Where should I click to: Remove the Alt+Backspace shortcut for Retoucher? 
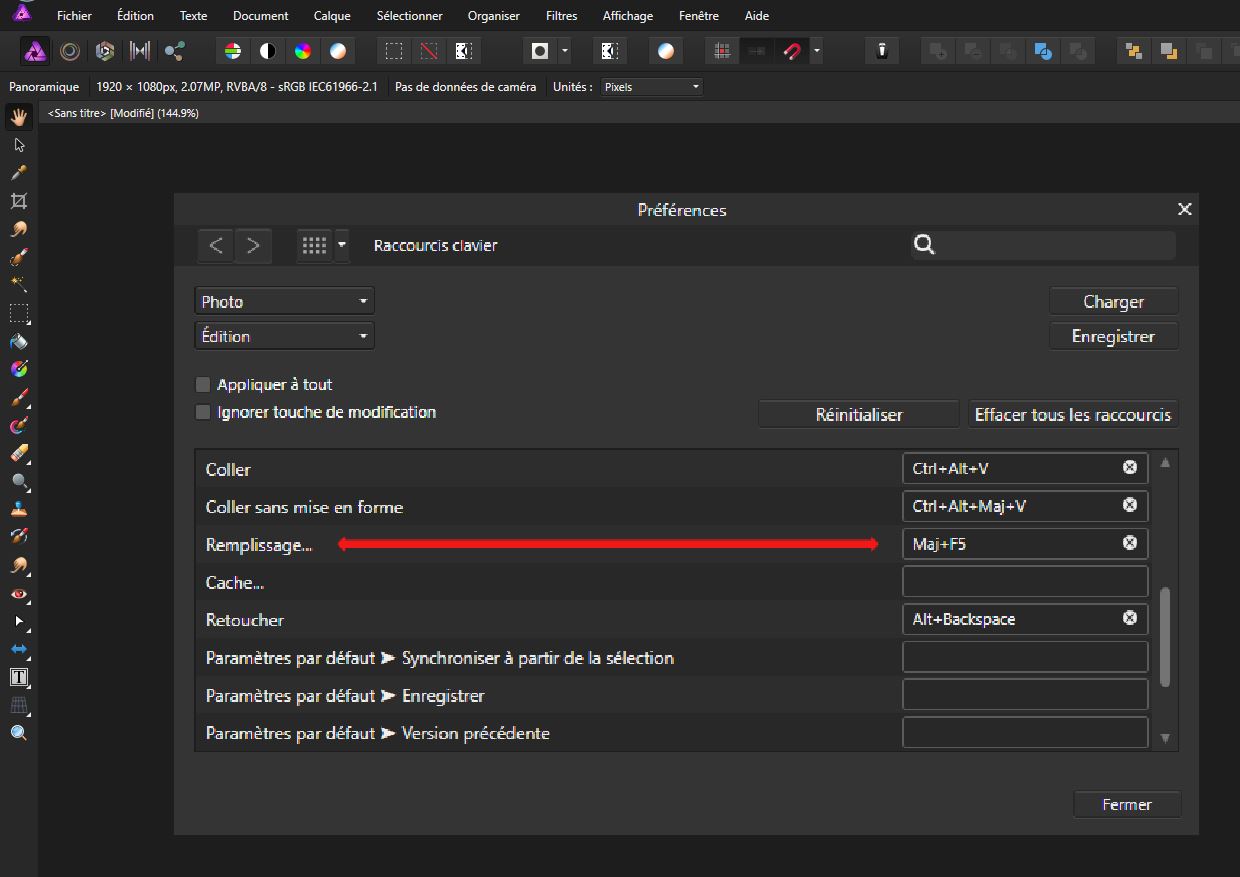click(1130, 618)
